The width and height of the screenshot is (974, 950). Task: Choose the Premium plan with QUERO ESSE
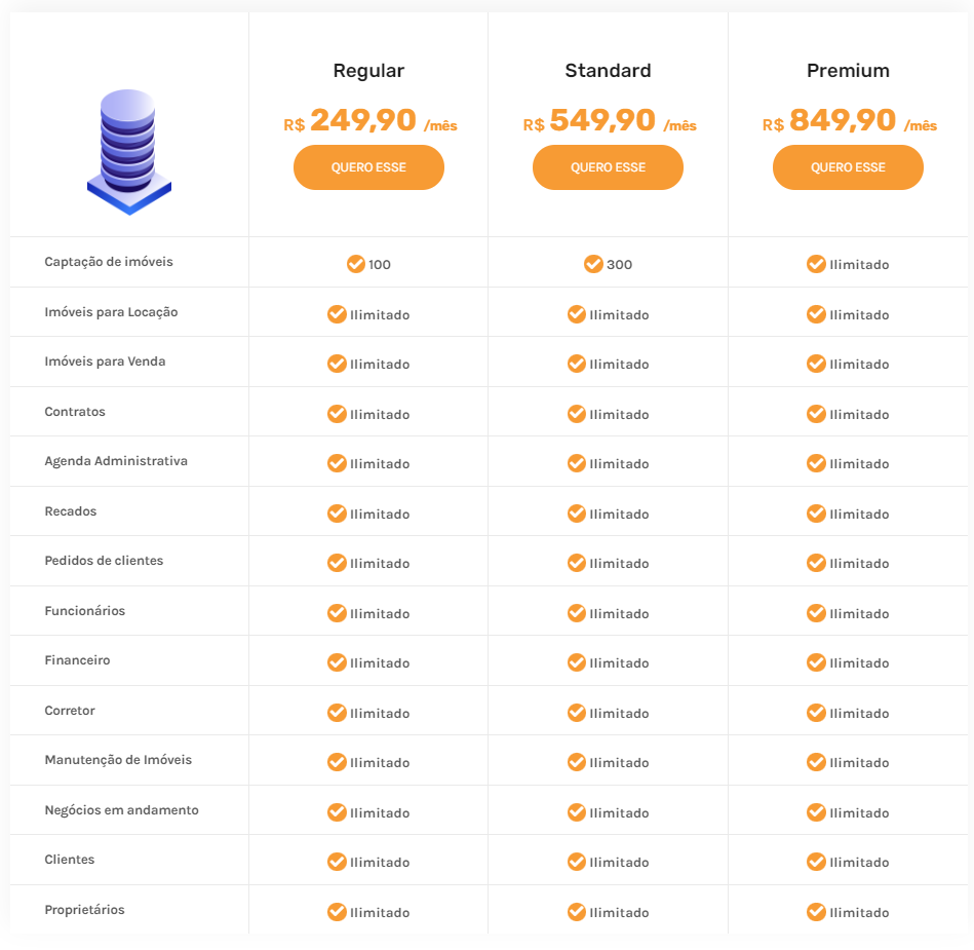[x=848, y=168]
